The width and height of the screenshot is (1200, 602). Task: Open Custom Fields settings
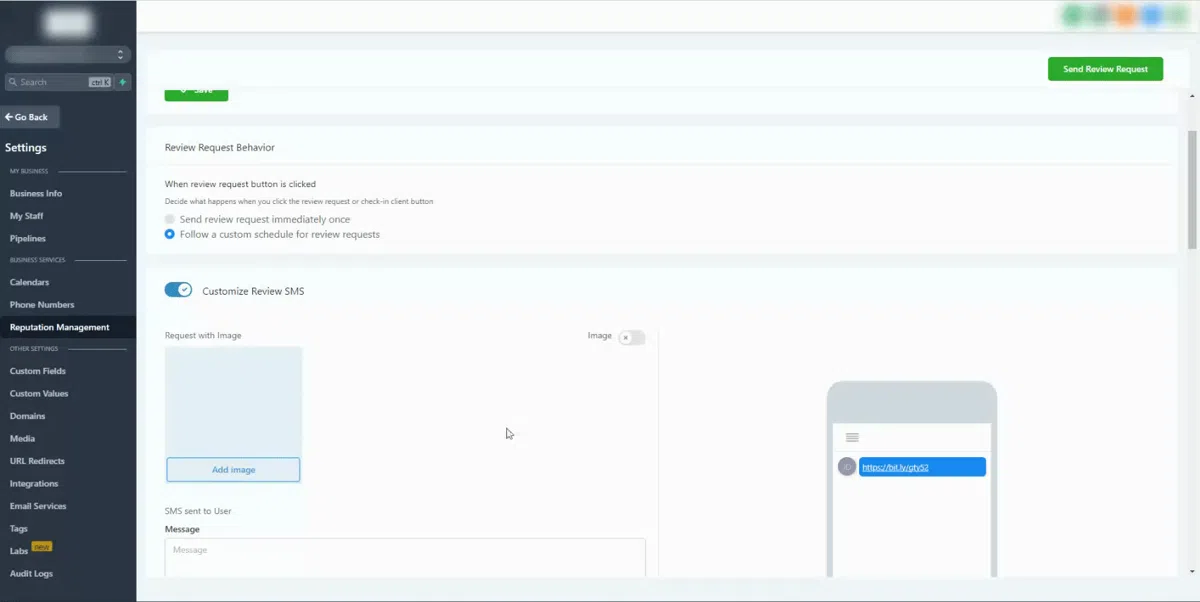38,371
